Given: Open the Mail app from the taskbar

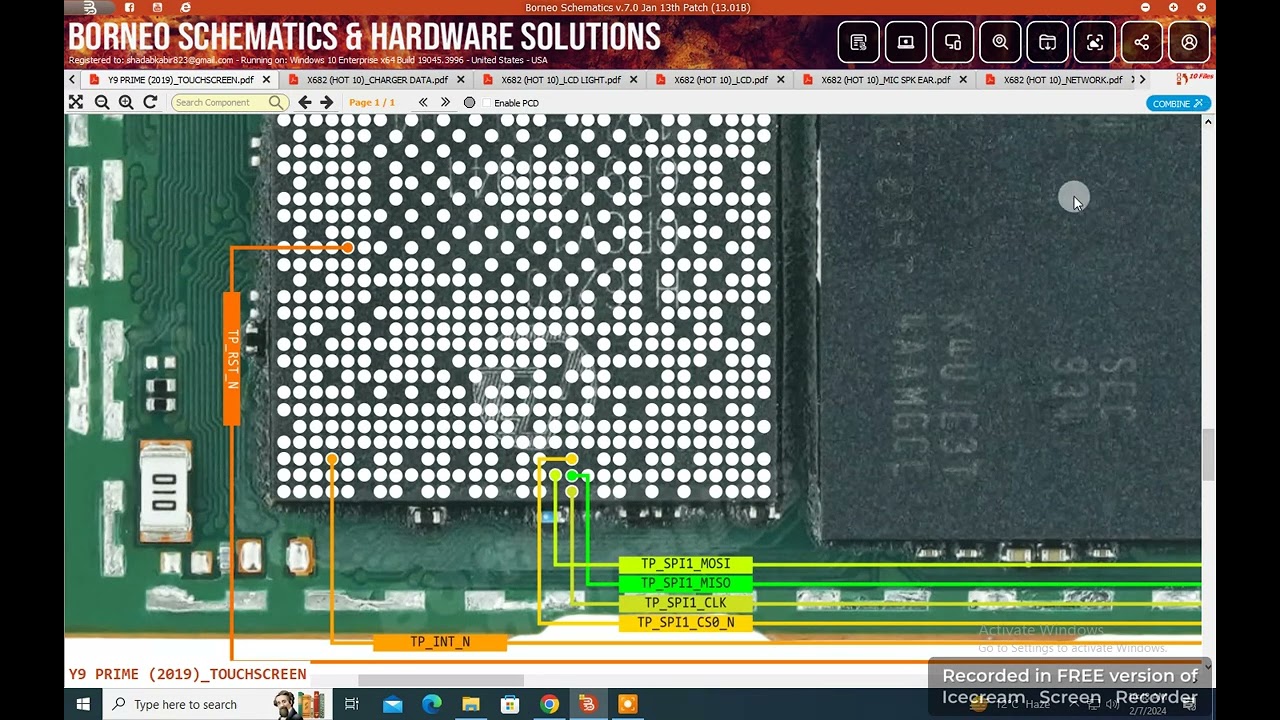Looking at the screenshot, I should point(392,704).
